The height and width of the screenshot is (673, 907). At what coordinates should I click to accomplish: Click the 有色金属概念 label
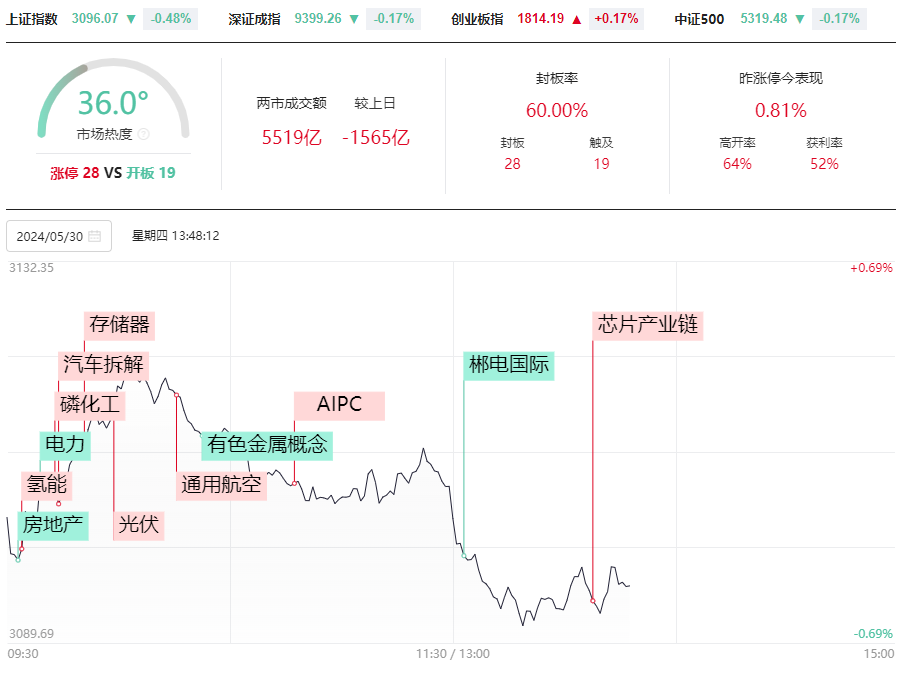point(267,446)
